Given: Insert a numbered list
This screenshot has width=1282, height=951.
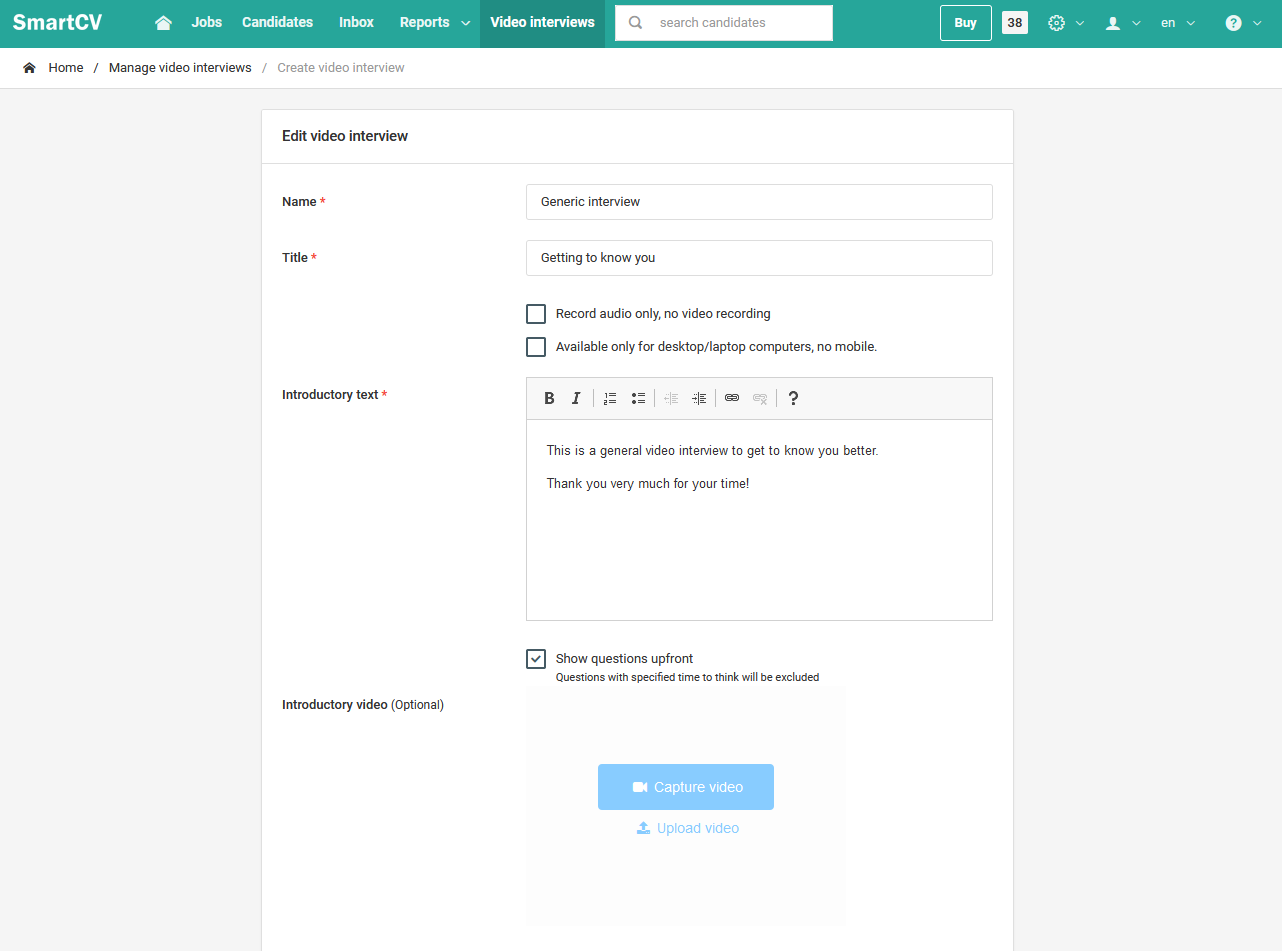Looking at the screenshot, I should (x=610, y=398).
